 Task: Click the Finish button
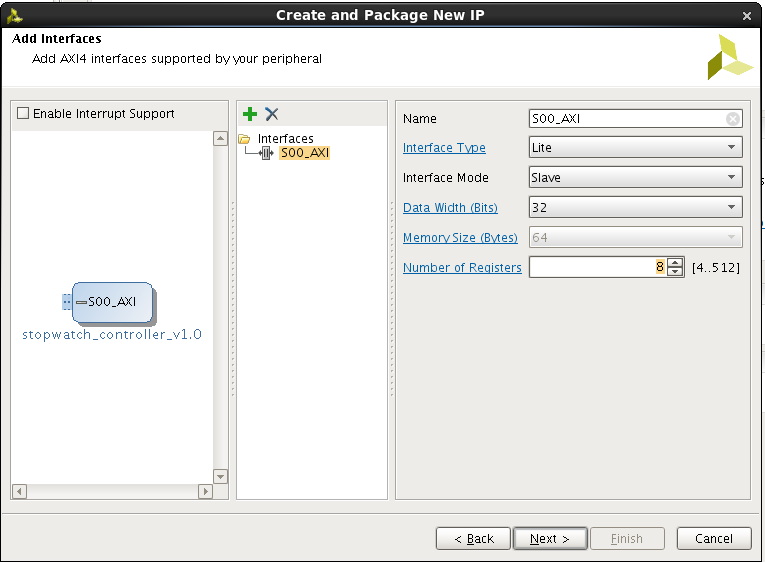(627, 539)
